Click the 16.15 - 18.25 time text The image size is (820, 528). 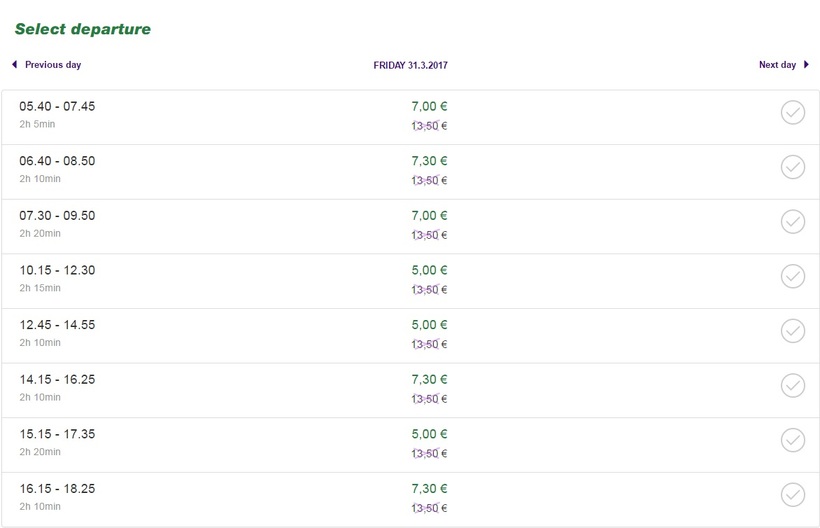click(x=57, y=489)
